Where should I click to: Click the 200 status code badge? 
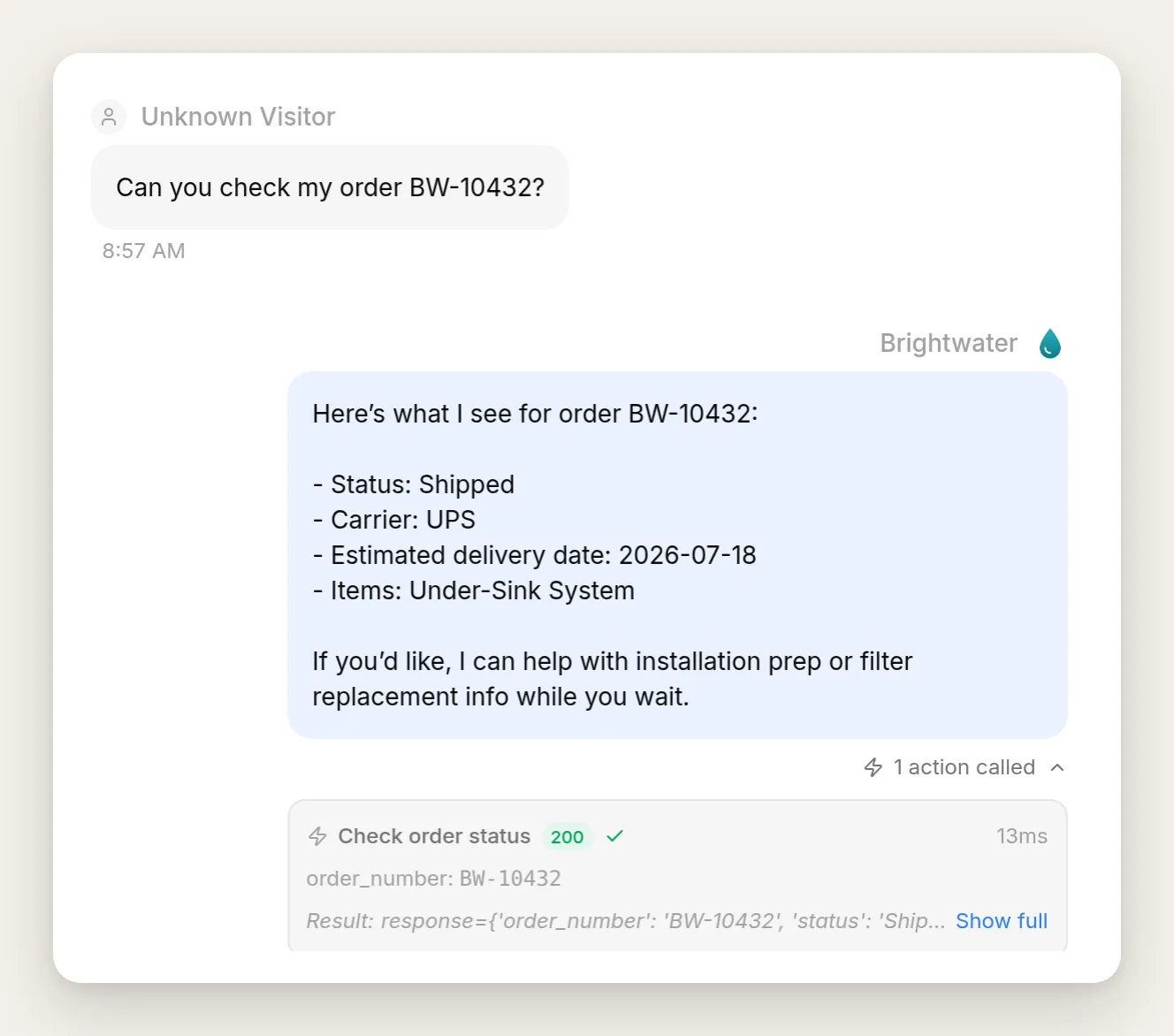567,836
